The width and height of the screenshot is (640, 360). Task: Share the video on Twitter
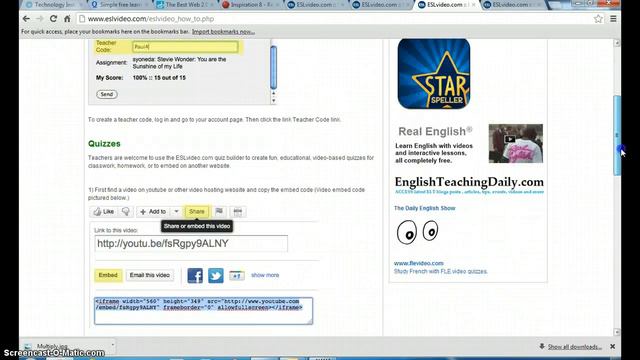pyautogui.click(x=216, y=276)
